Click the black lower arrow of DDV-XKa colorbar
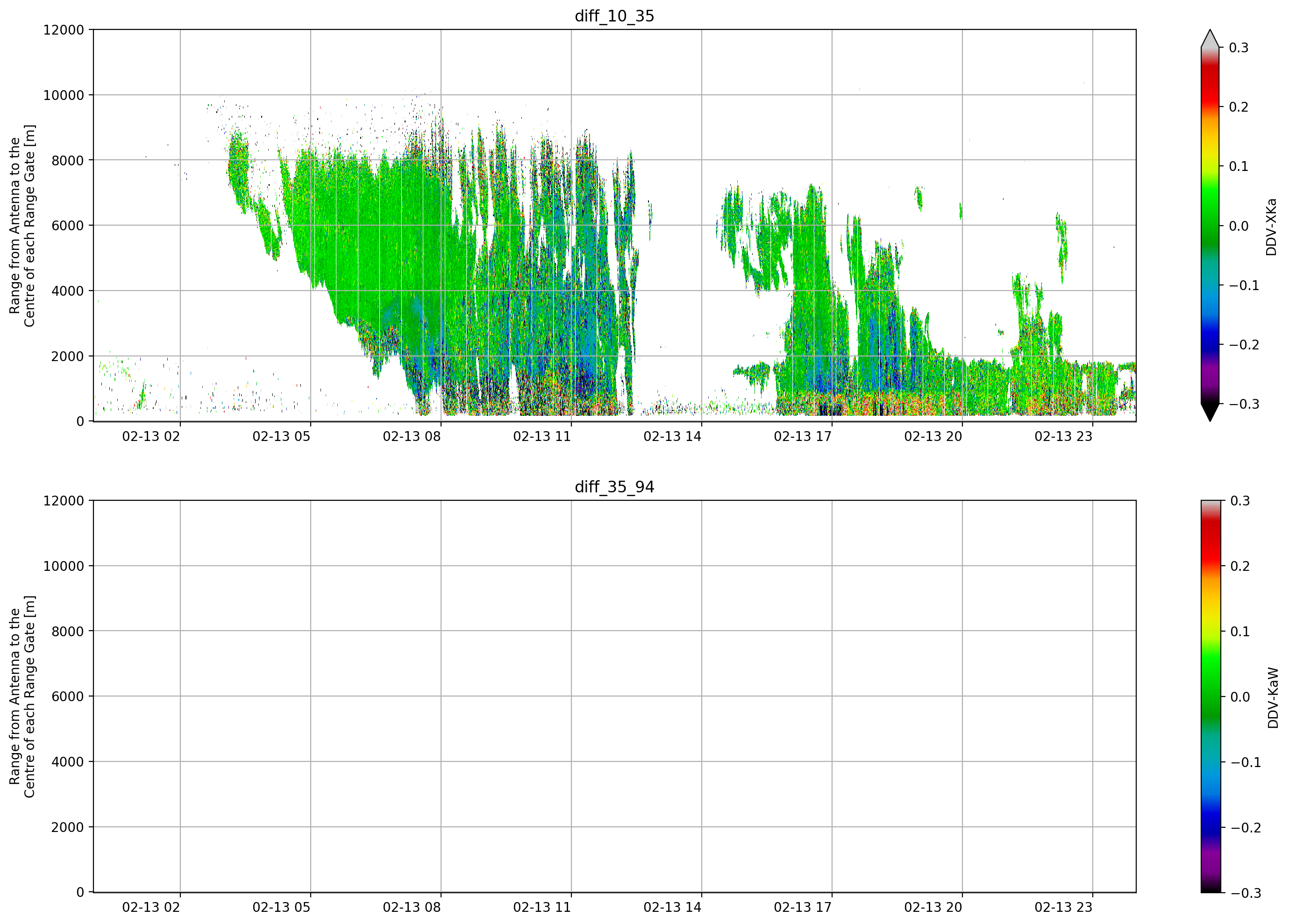The image size is (1289, 924). [1210, 412]
